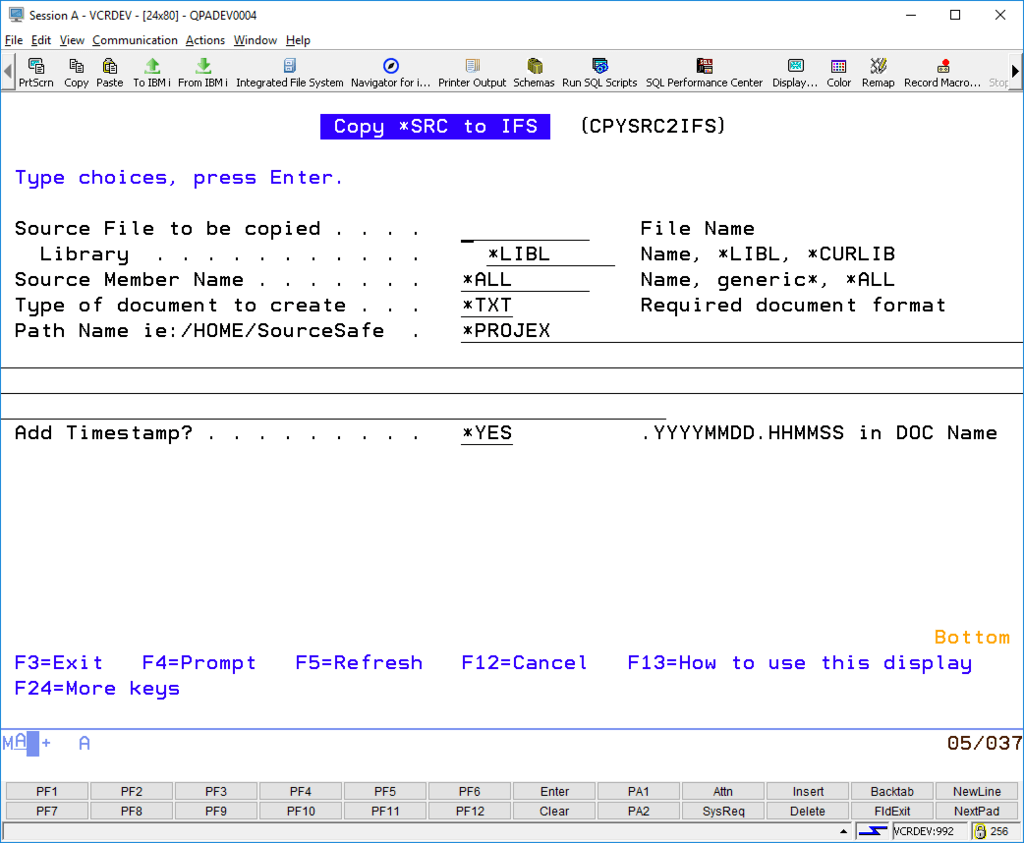Click the F4=Prompt function key text

point(199,663)
